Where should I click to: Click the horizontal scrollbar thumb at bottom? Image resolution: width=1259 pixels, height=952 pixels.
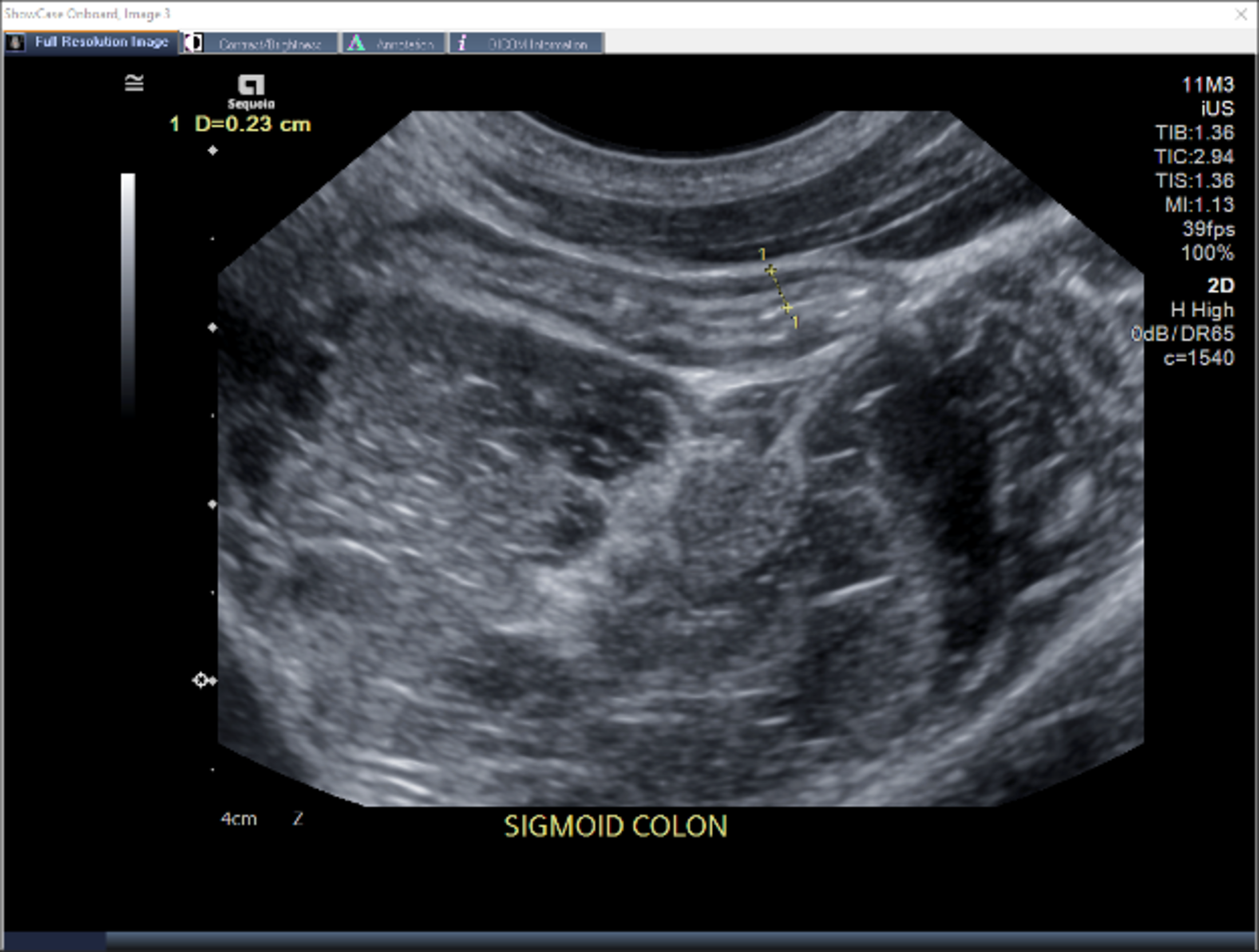(x=54, y=940)
